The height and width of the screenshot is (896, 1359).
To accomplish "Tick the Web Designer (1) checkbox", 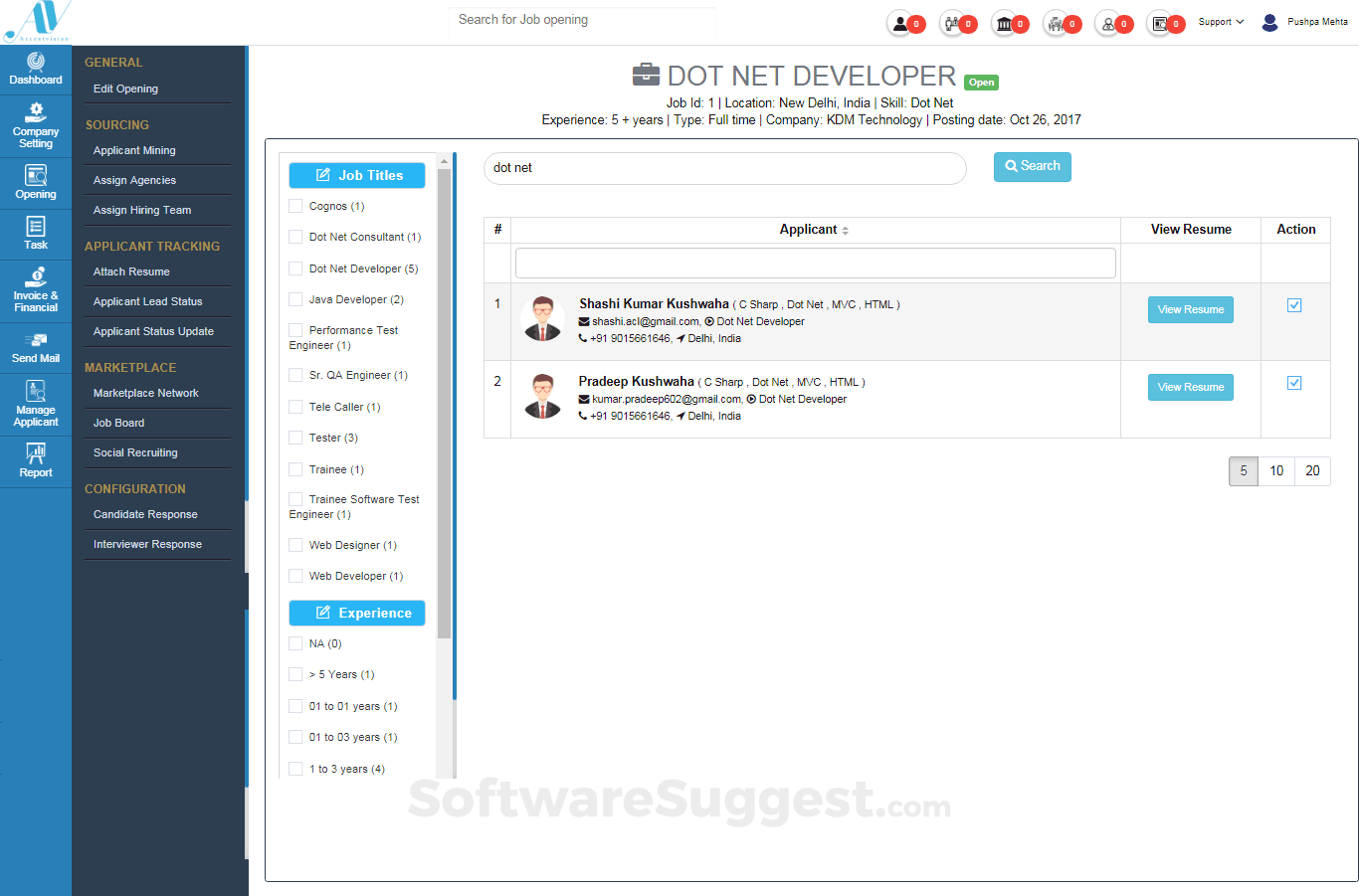I will (295, 545).
